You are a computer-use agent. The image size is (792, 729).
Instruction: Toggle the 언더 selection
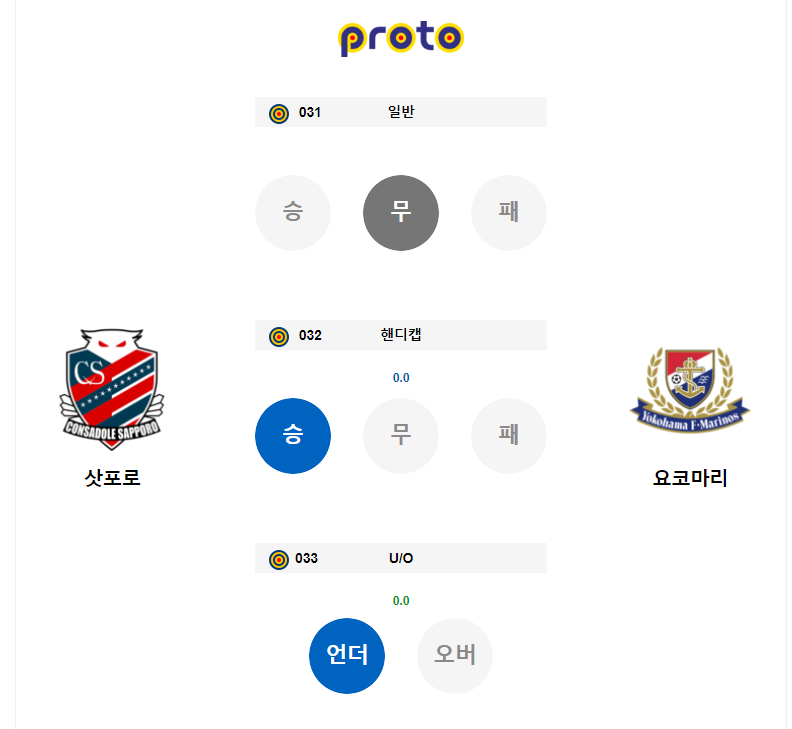(x=347, y=656)
